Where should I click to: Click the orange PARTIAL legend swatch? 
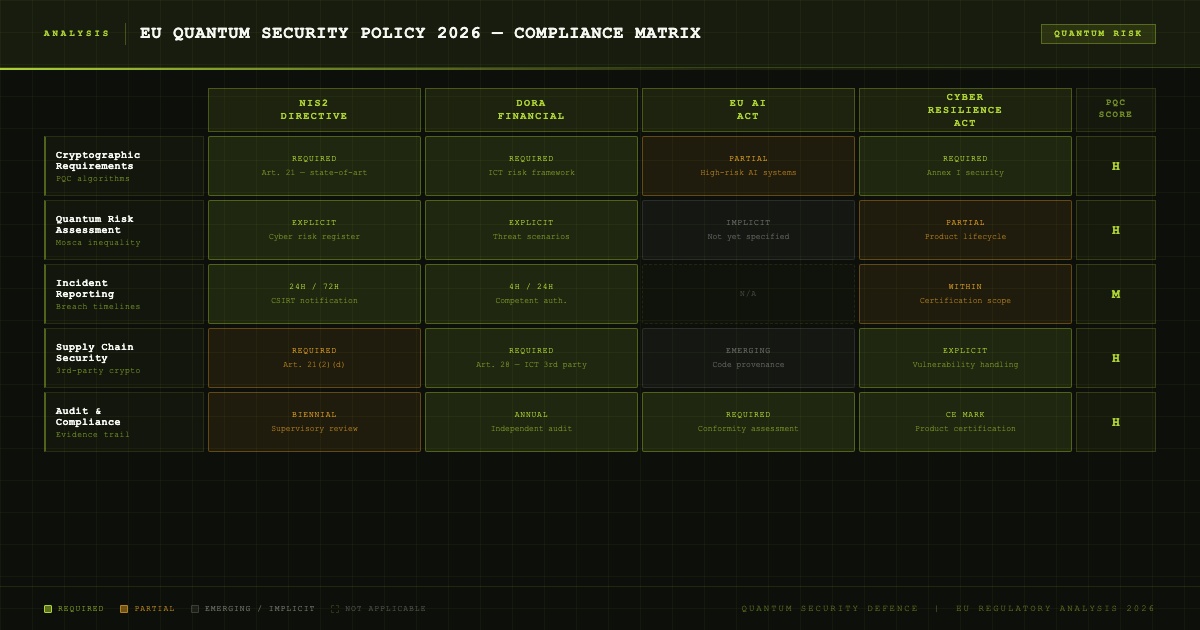[124, 609]
